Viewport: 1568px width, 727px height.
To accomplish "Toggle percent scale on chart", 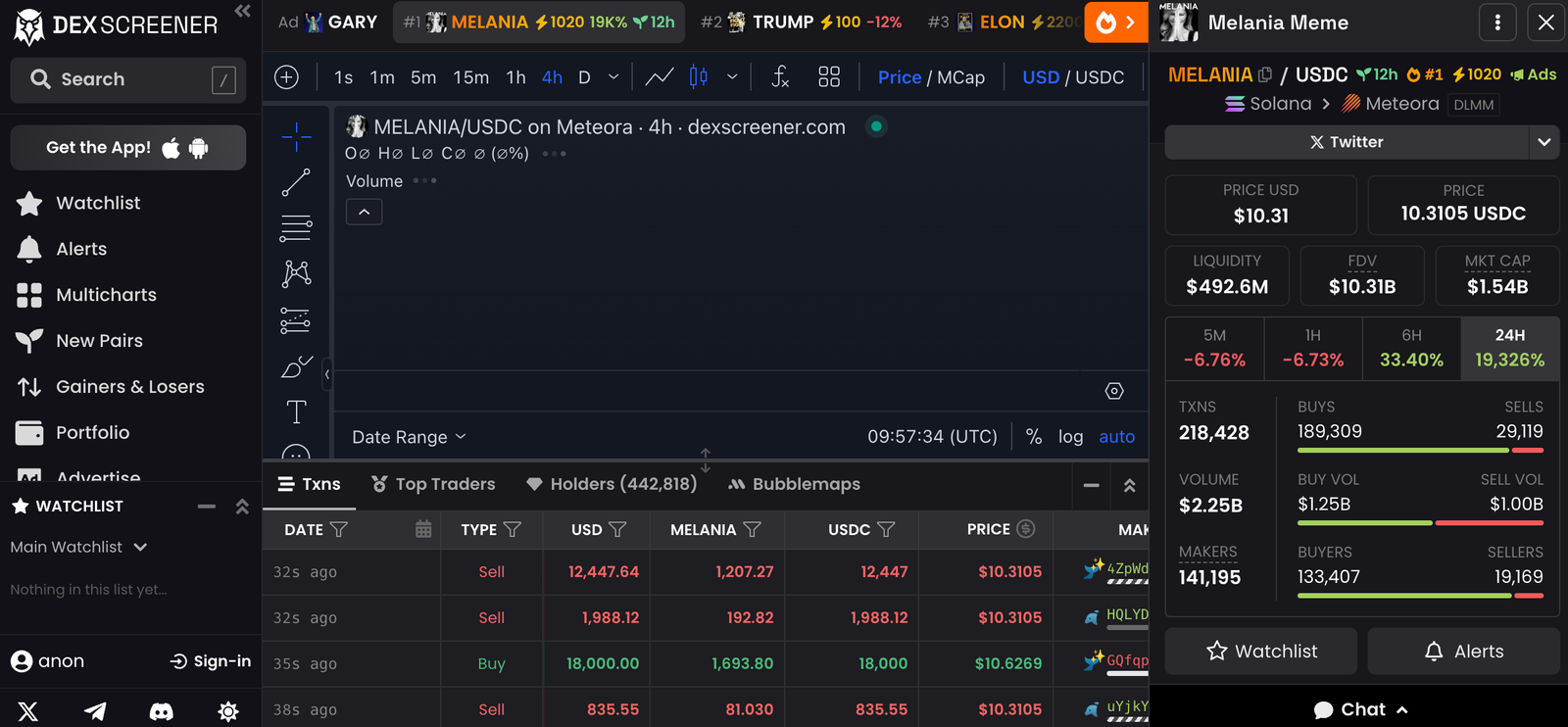I will [x=1034, y=437].
